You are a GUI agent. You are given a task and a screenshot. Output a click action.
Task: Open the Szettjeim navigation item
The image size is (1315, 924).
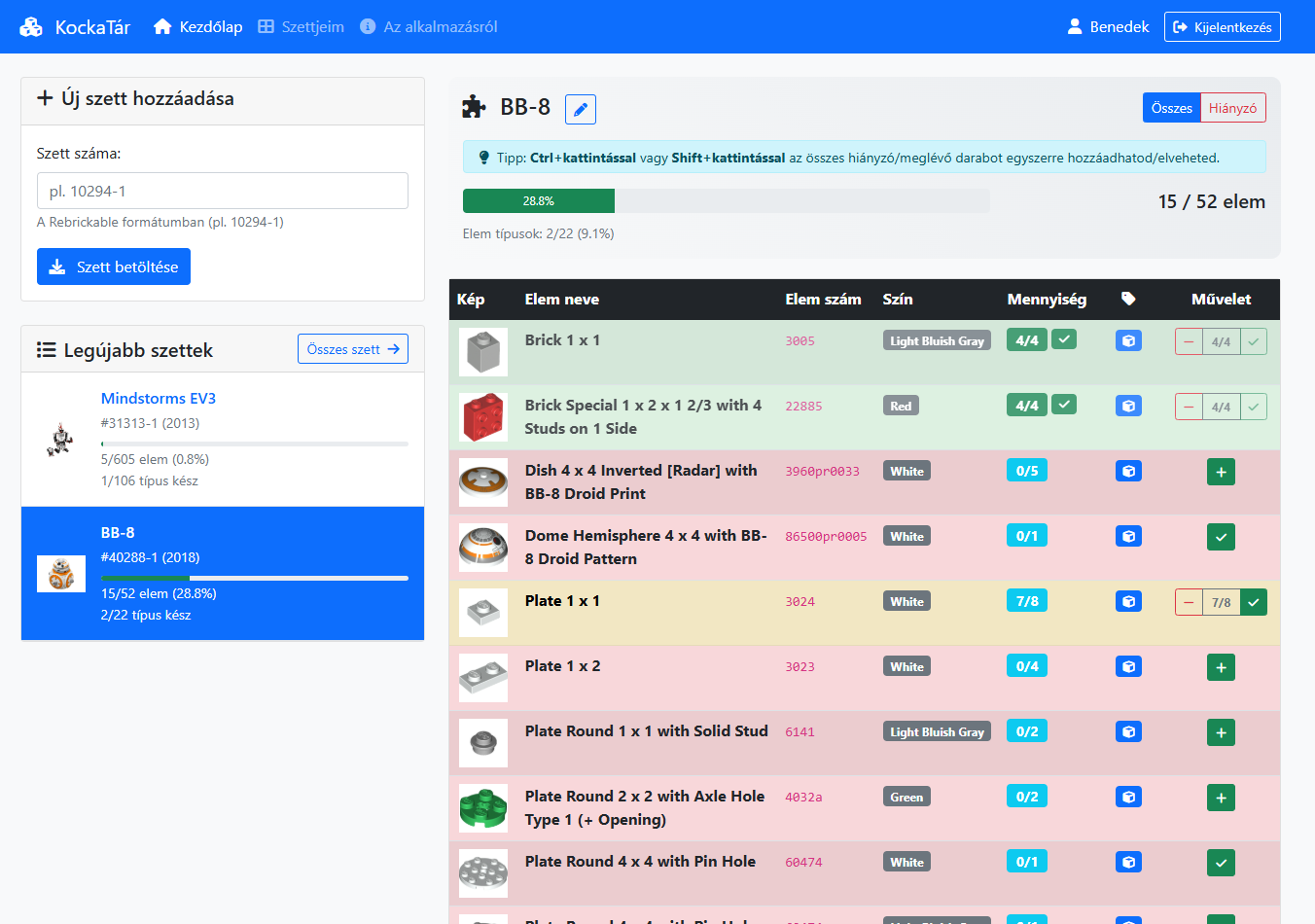pyautogui.click(x=302, y=27)
